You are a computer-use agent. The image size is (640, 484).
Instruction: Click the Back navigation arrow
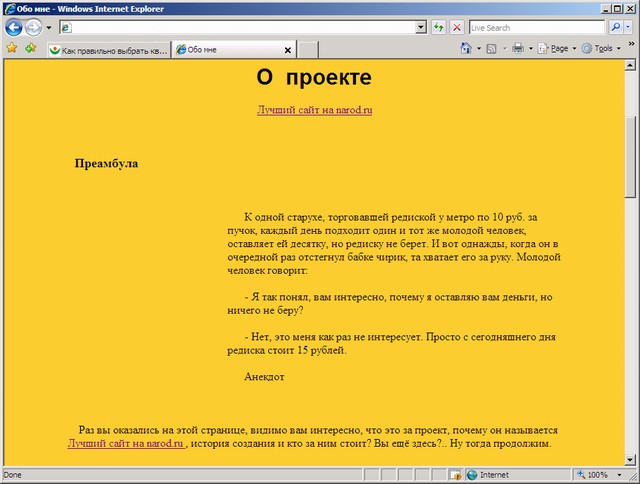pos(13,28)
